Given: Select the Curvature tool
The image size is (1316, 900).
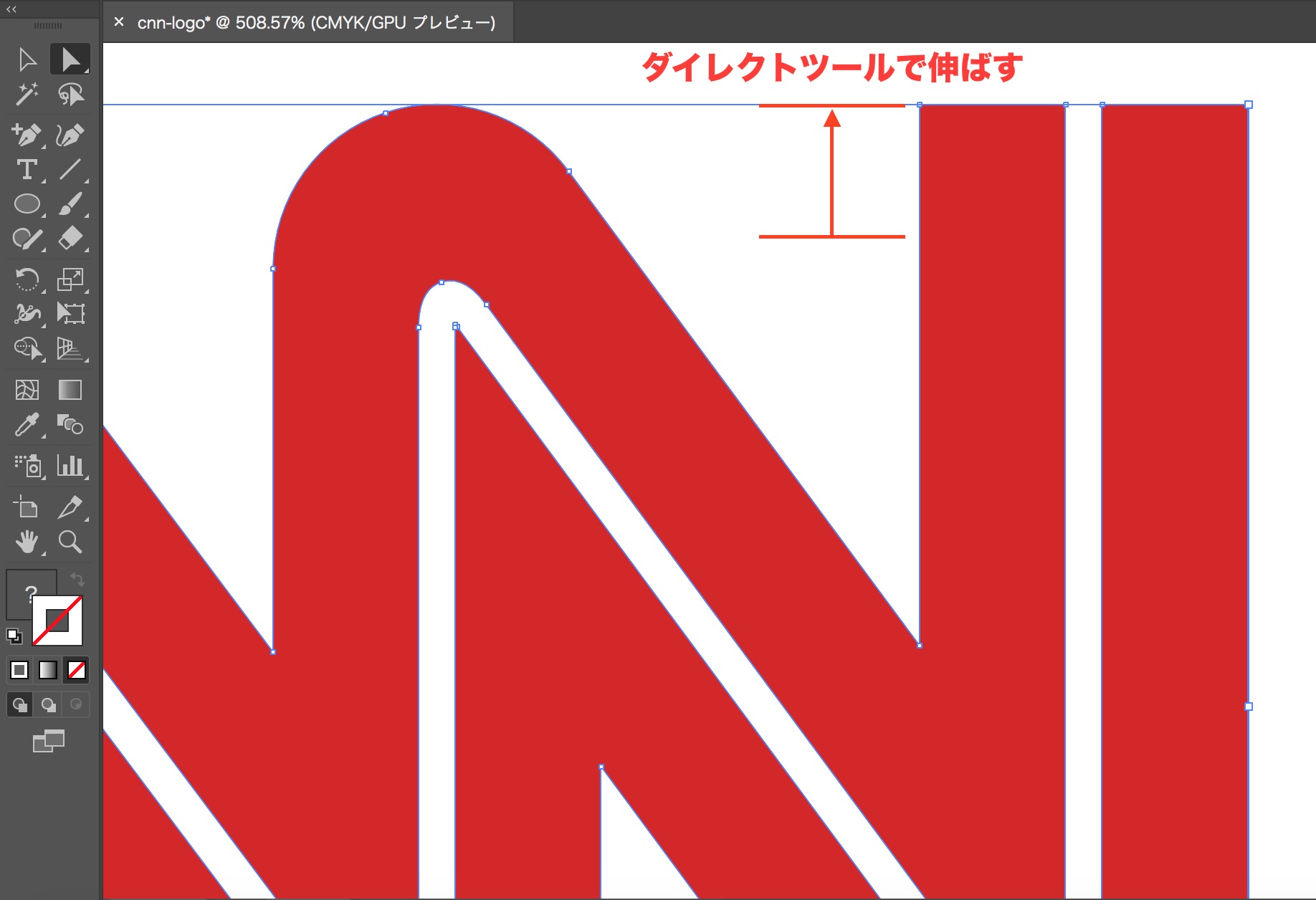Looking at the screenshot, I should (x=70, y=135).
